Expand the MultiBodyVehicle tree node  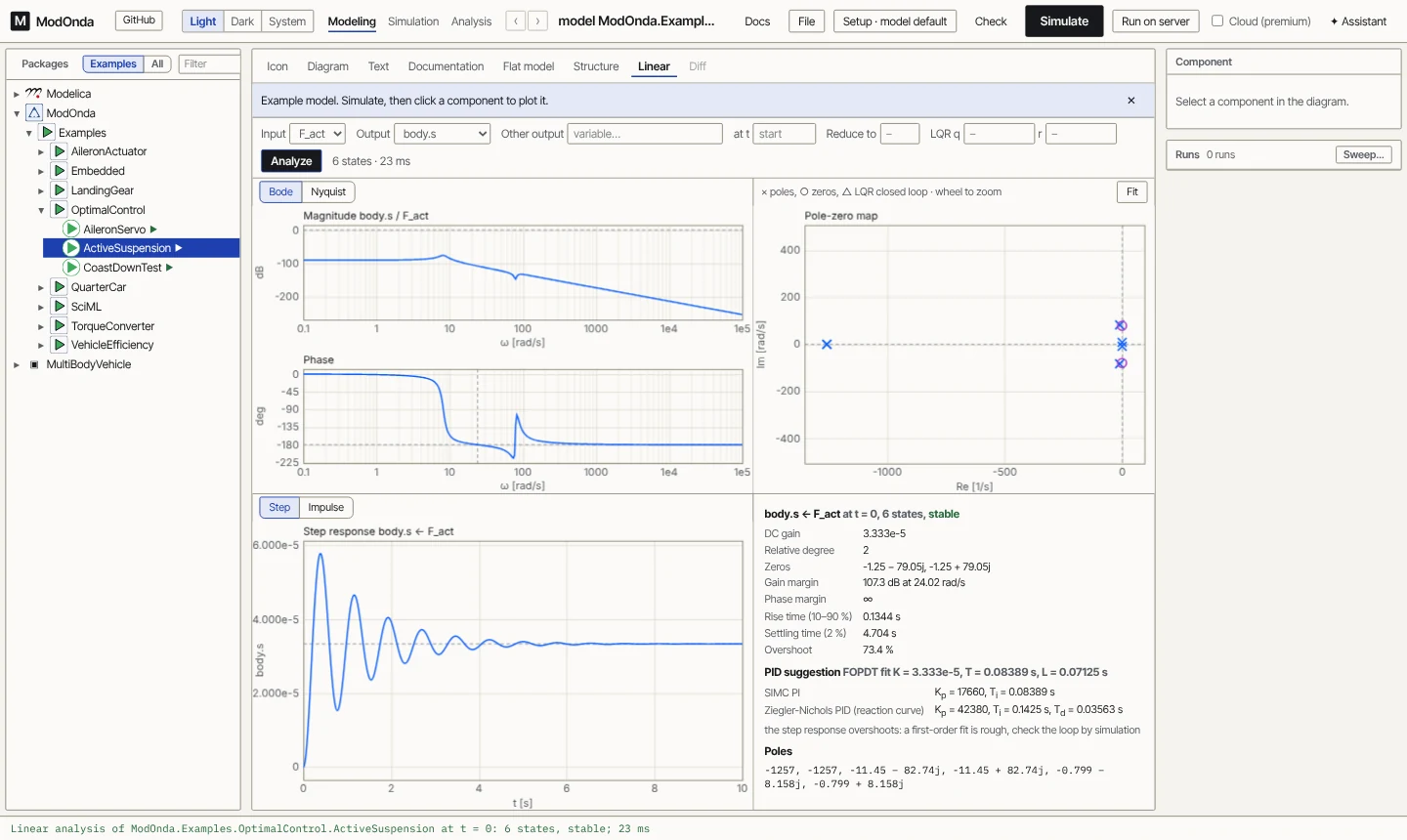[17, 365]
